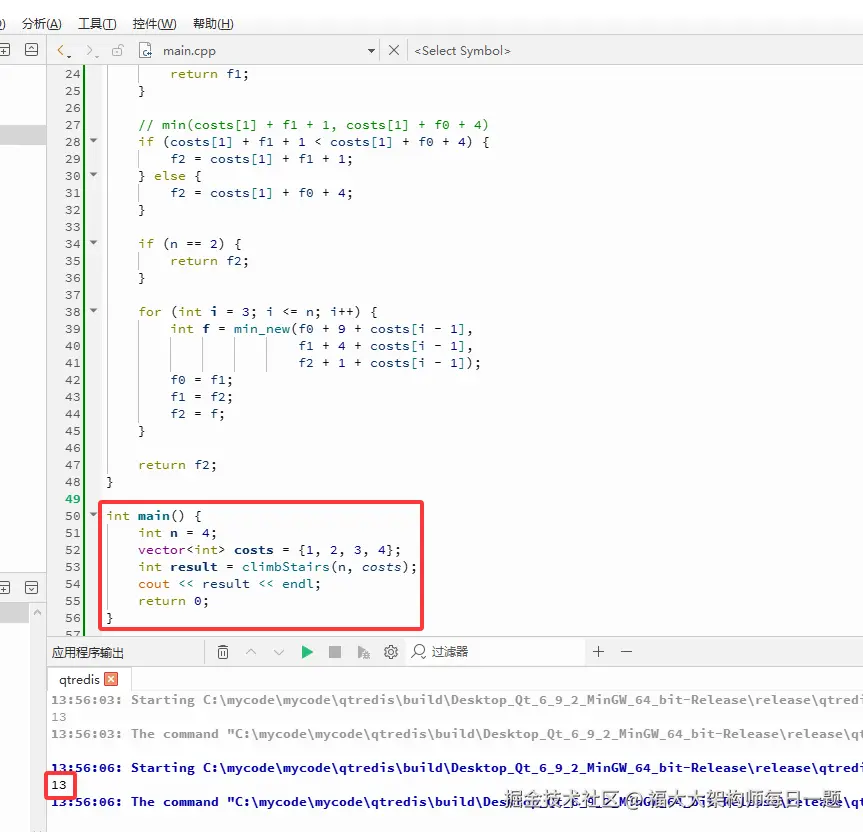This screenshot has width=863, height=832.
Task: Zoom out output with the minus button
Action: 626,652
